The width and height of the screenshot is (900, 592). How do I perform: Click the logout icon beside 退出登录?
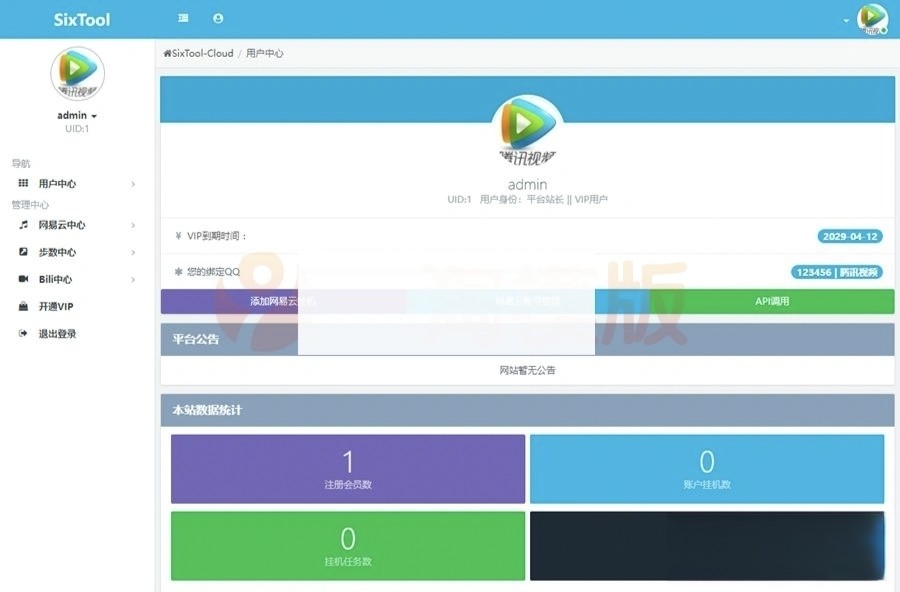click(23, 334)
